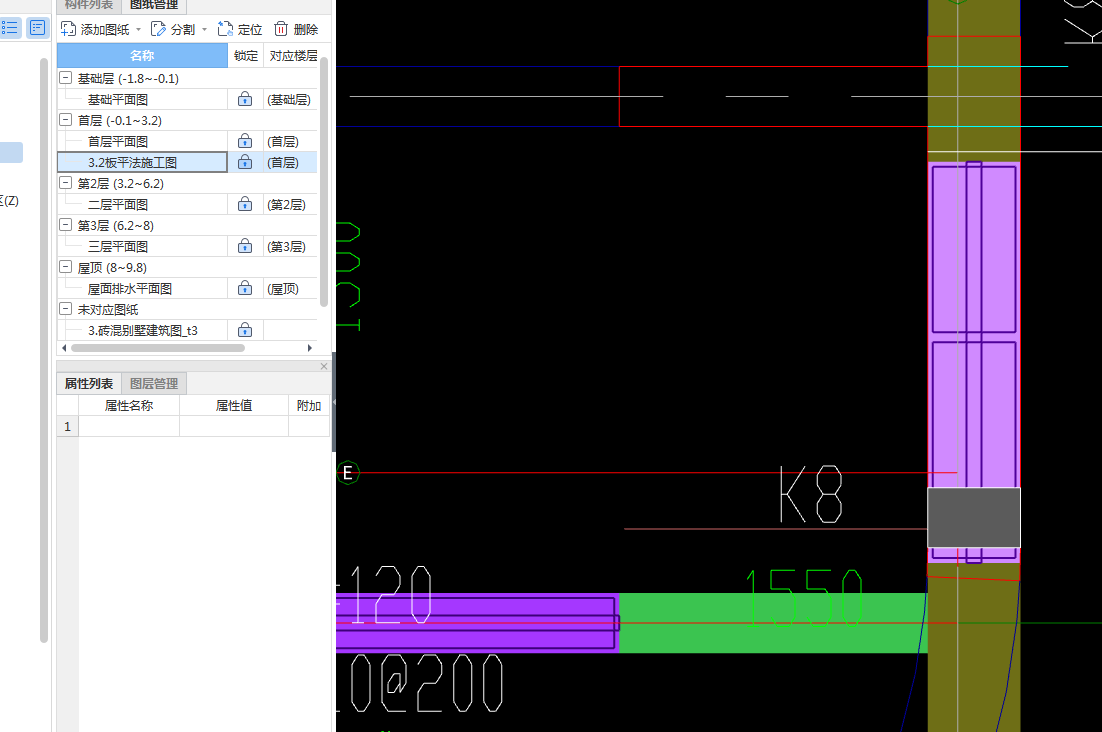Select the 首层平面图 drawing
1102x732 pixels.
117,142
